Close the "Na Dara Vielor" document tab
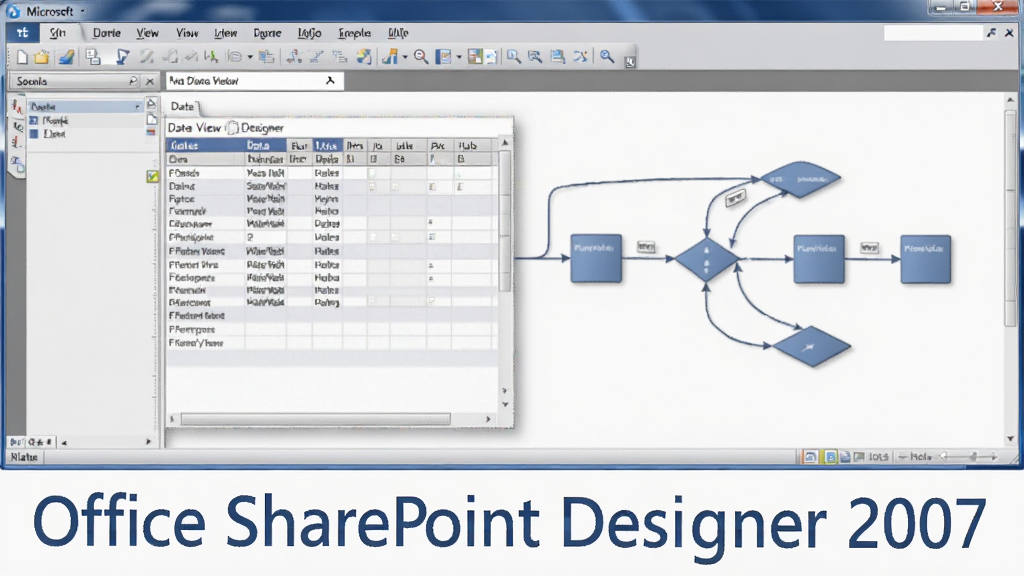The width and height of the screenshot is (1024, 576). click(330, 80)
